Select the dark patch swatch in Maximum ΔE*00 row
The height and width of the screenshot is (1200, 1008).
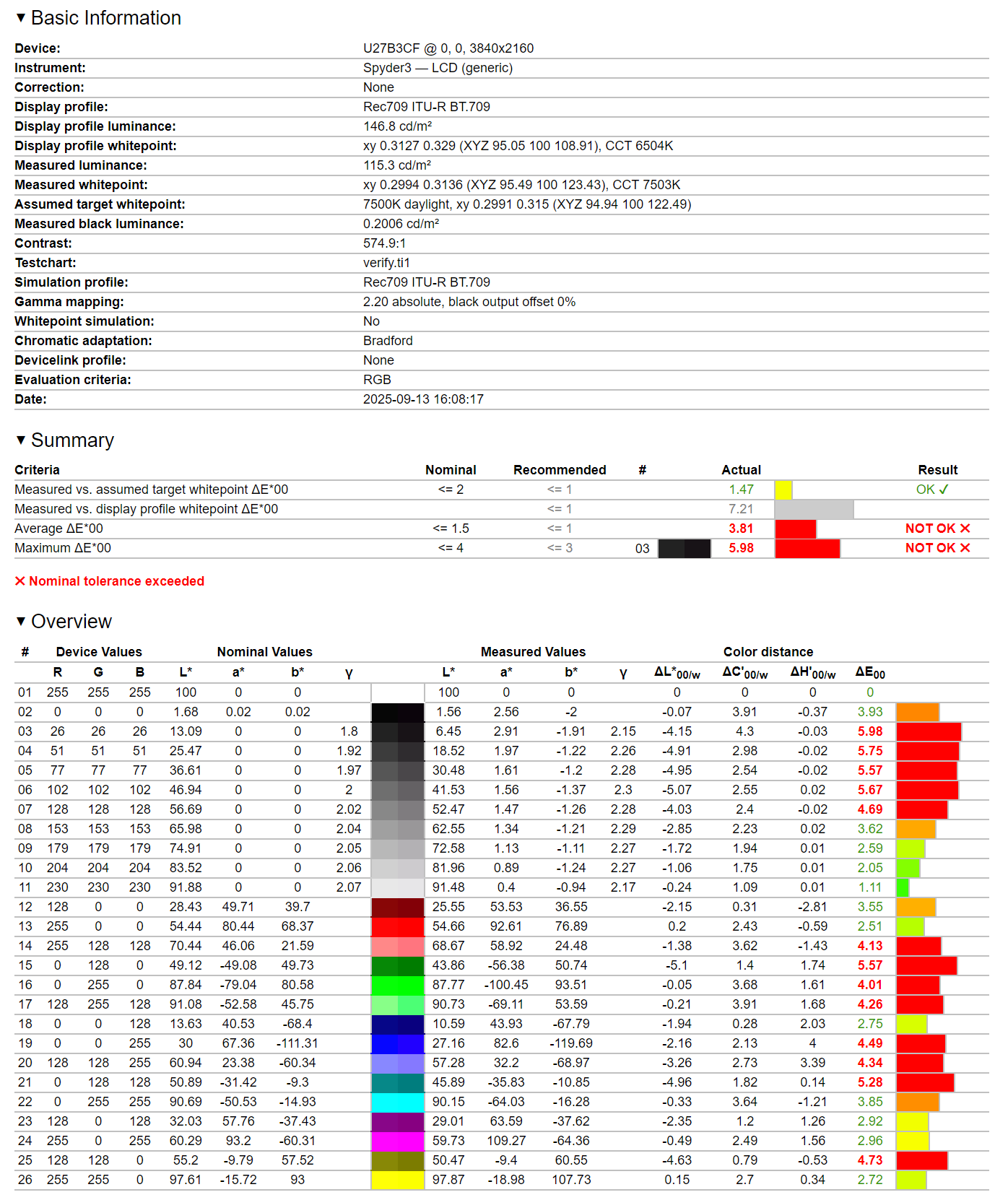684,548
